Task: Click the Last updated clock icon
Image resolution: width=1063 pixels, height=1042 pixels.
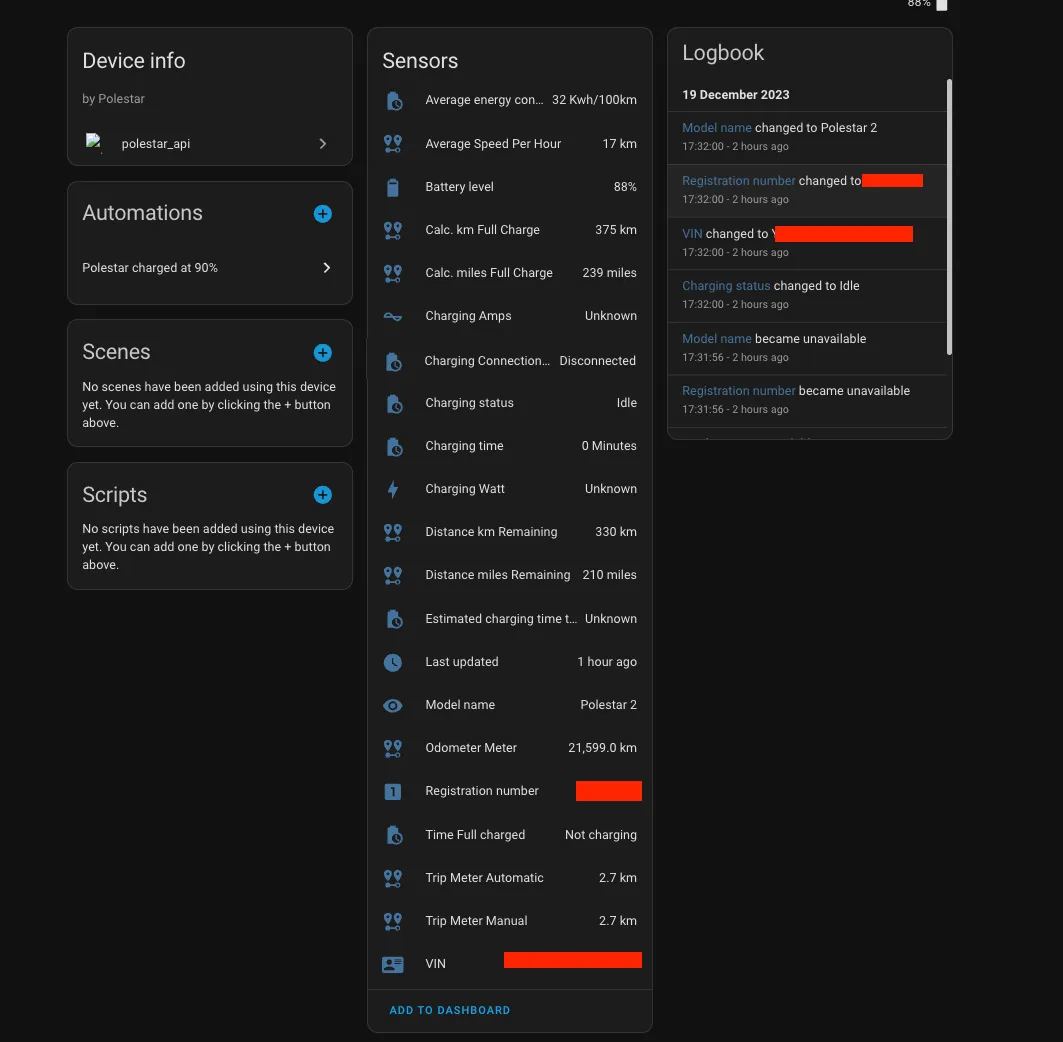Action: click(393, 662)
